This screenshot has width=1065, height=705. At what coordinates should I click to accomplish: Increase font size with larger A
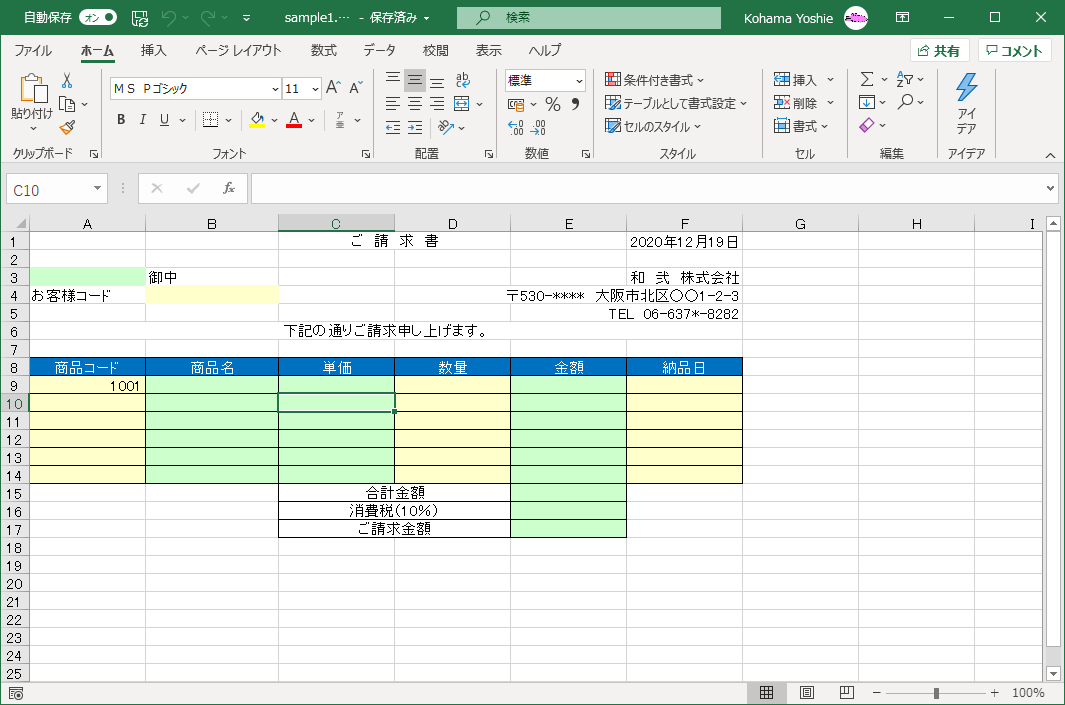point(333,88)
